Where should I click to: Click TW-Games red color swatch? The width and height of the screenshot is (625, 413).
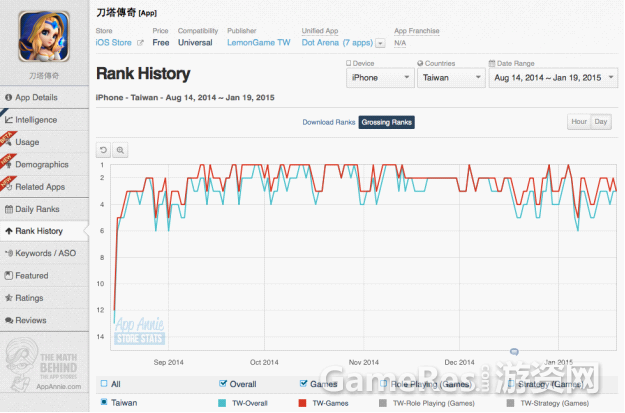pyautogui.click(x=303, y=403)
